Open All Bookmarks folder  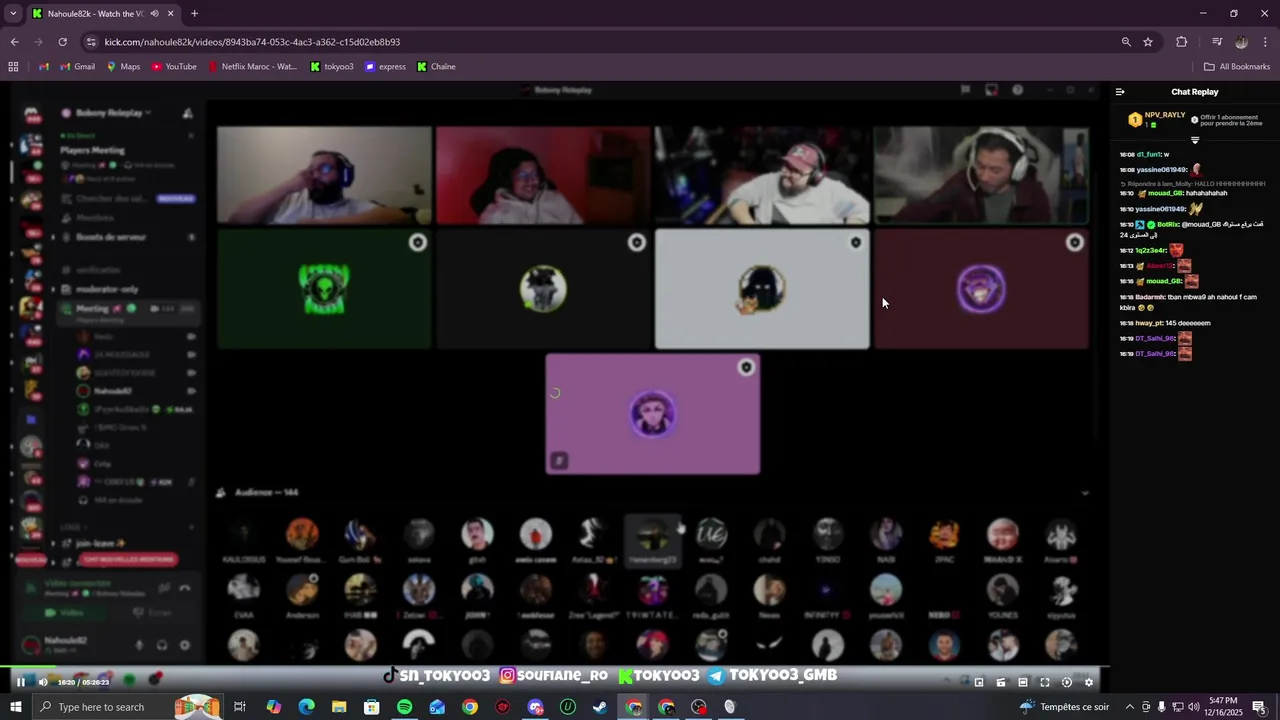(x=1237, y=67)
